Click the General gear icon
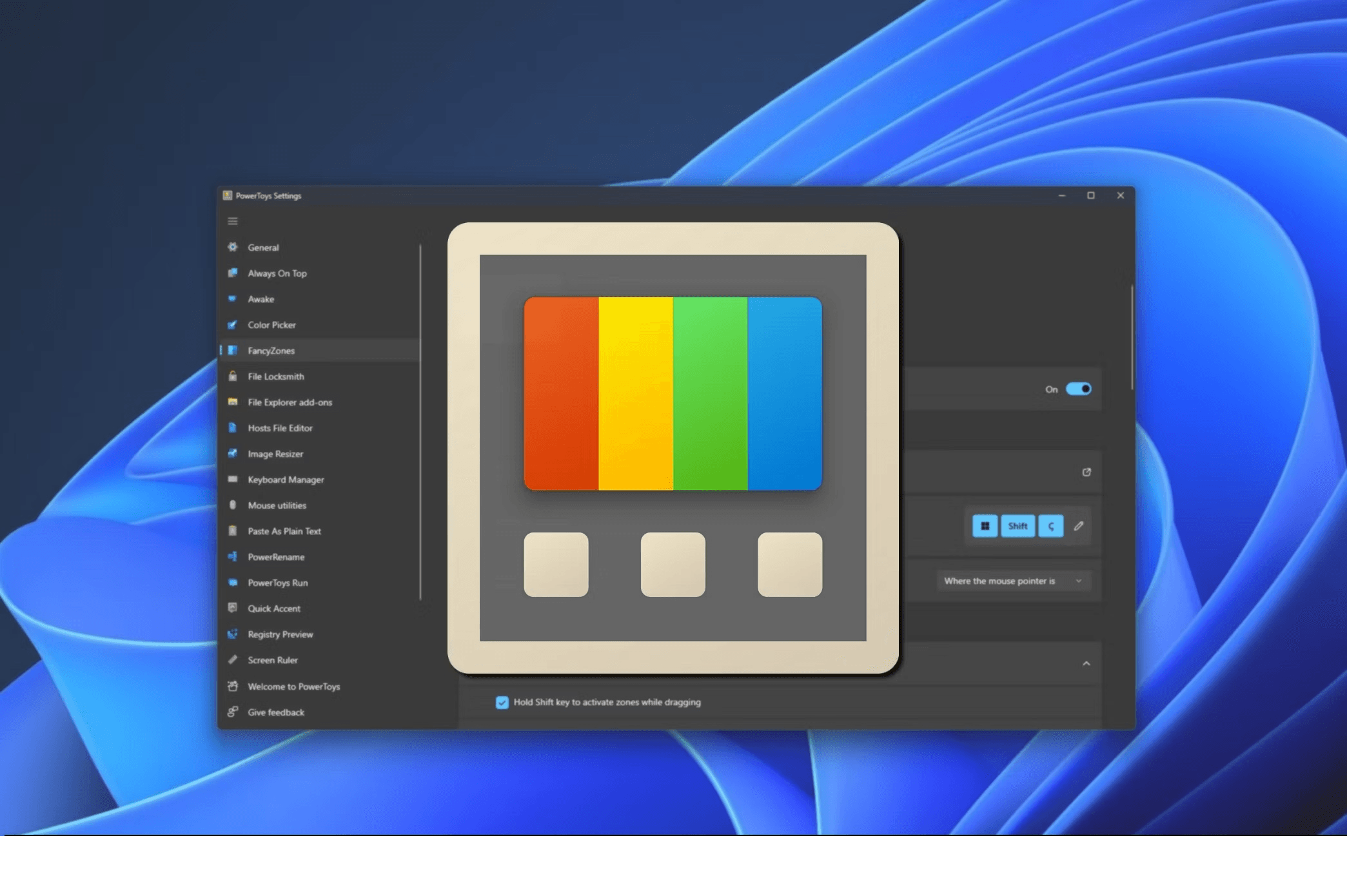 coord(233,247)
